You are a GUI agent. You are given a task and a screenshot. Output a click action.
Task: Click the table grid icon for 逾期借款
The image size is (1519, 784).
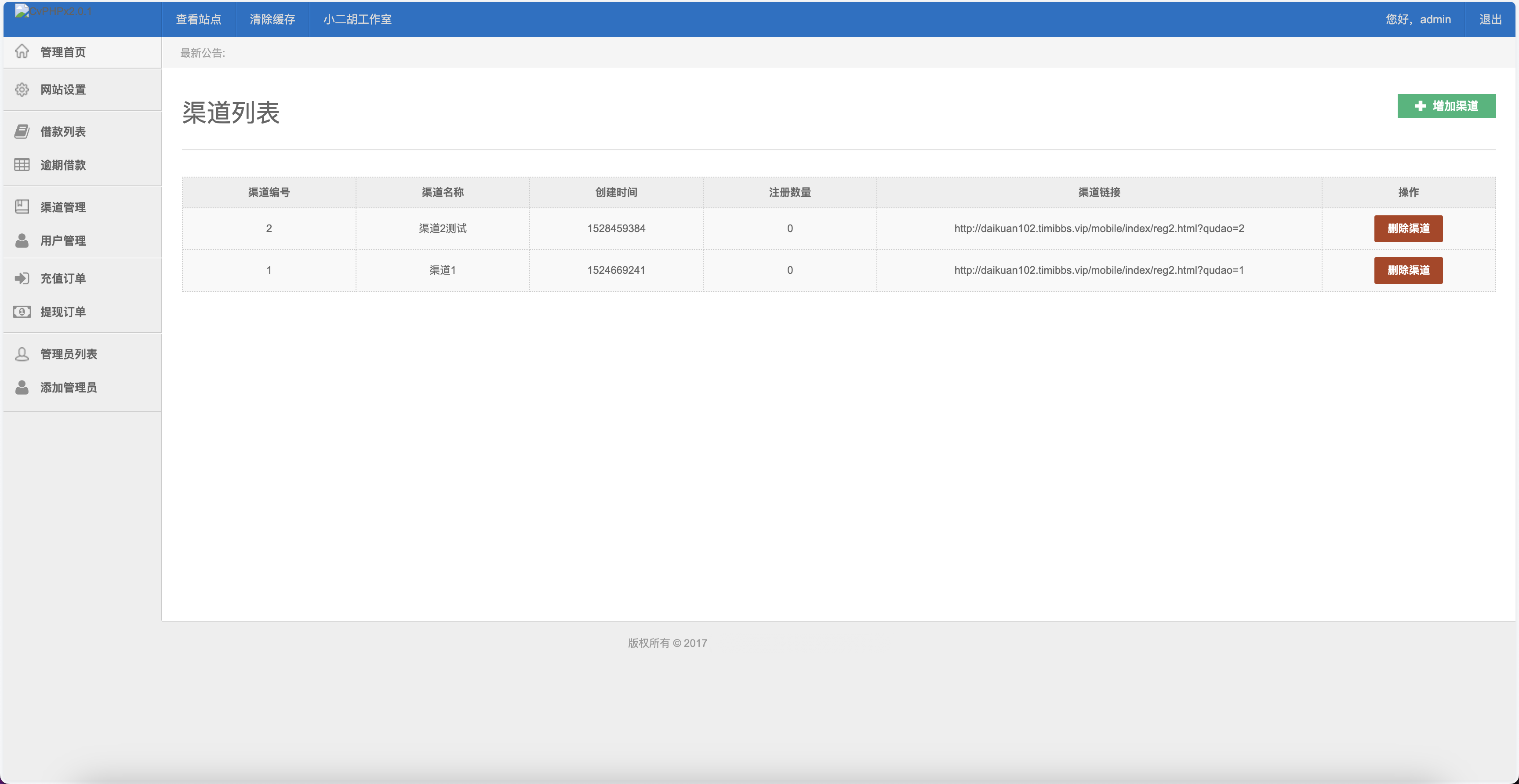(x=22, y=165)
